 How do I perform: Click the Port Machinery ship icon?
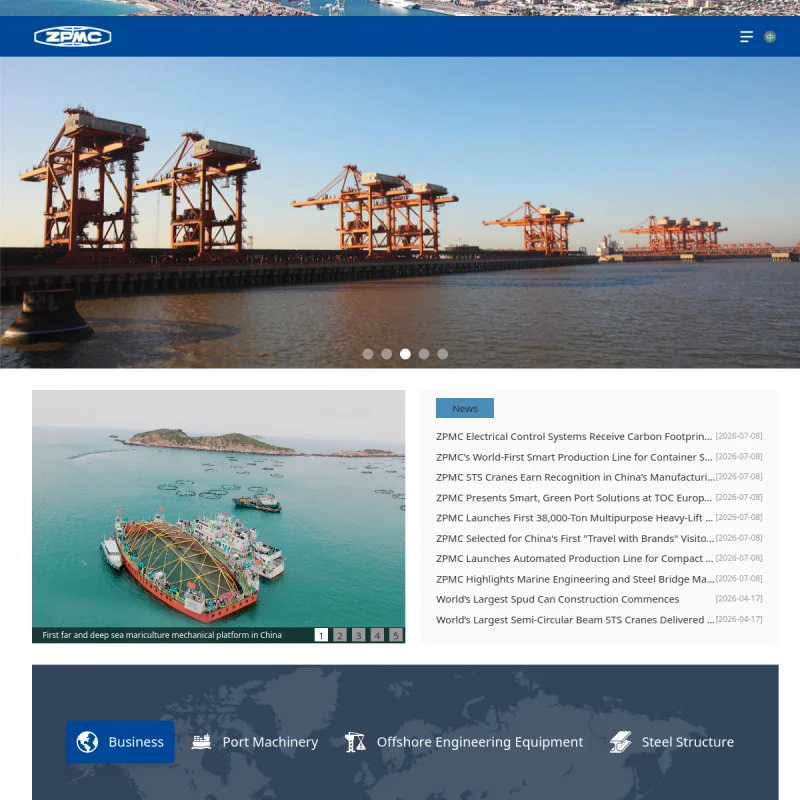(201, 741)
